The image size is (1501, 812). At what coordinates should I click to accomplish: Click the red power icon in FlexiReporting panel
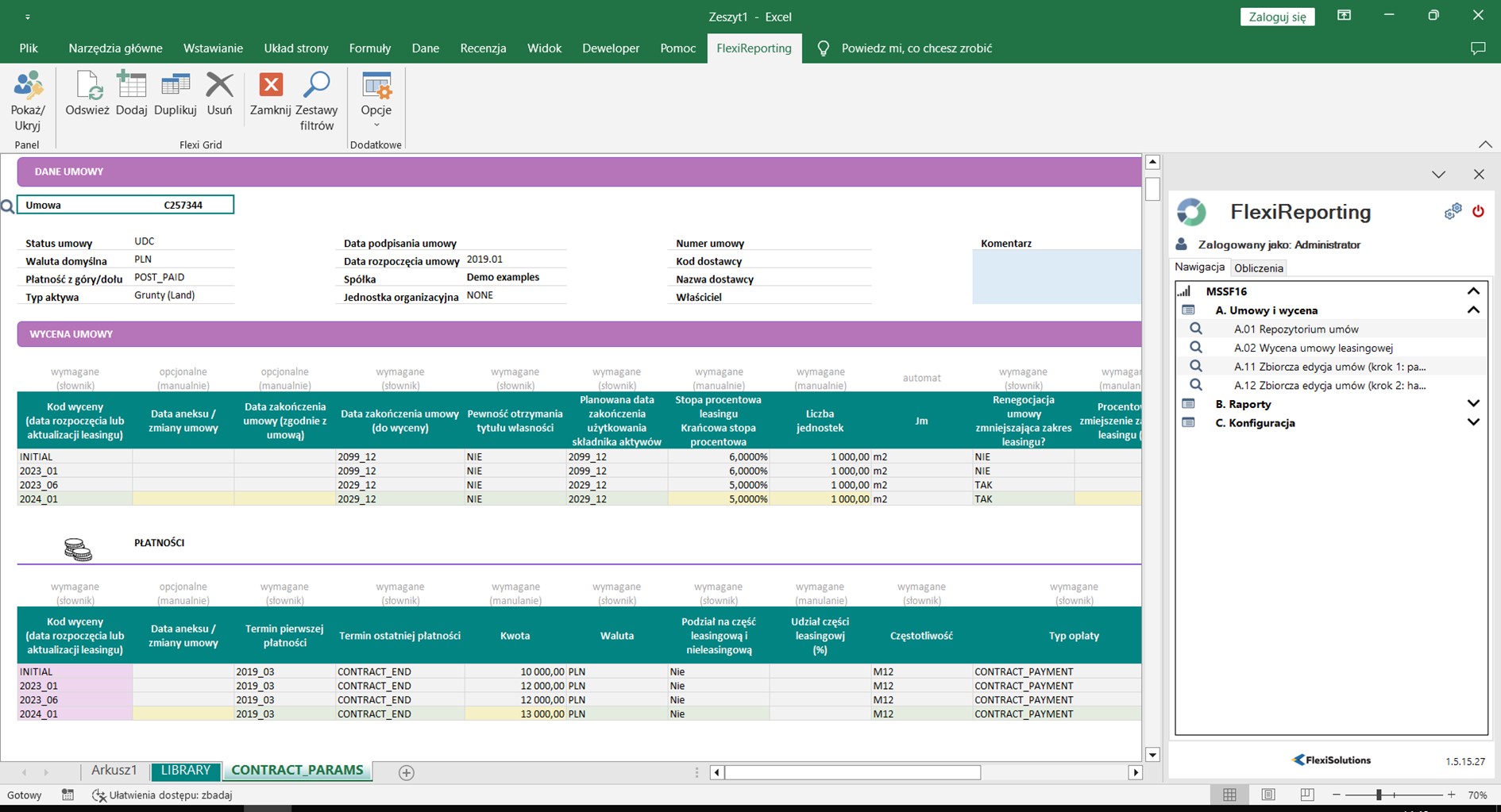(x=1478, y=211)
